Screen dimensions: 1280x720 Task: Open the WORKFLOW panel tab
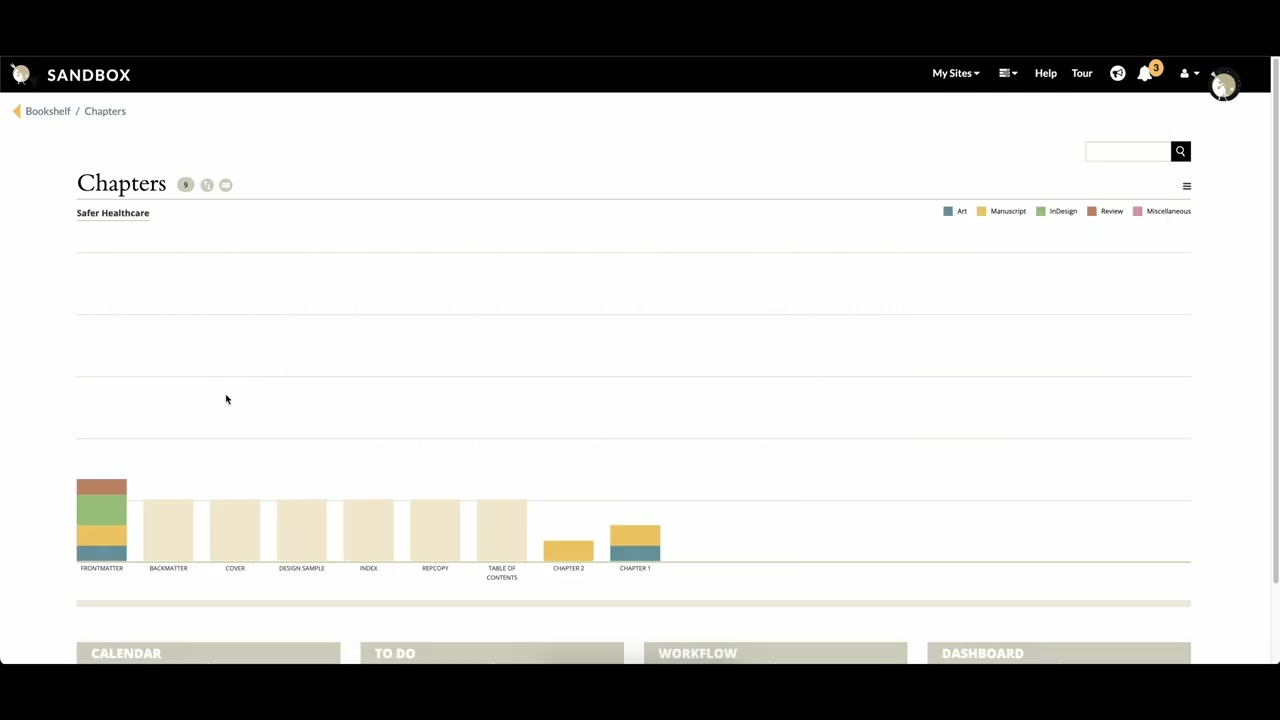point(775,653)
